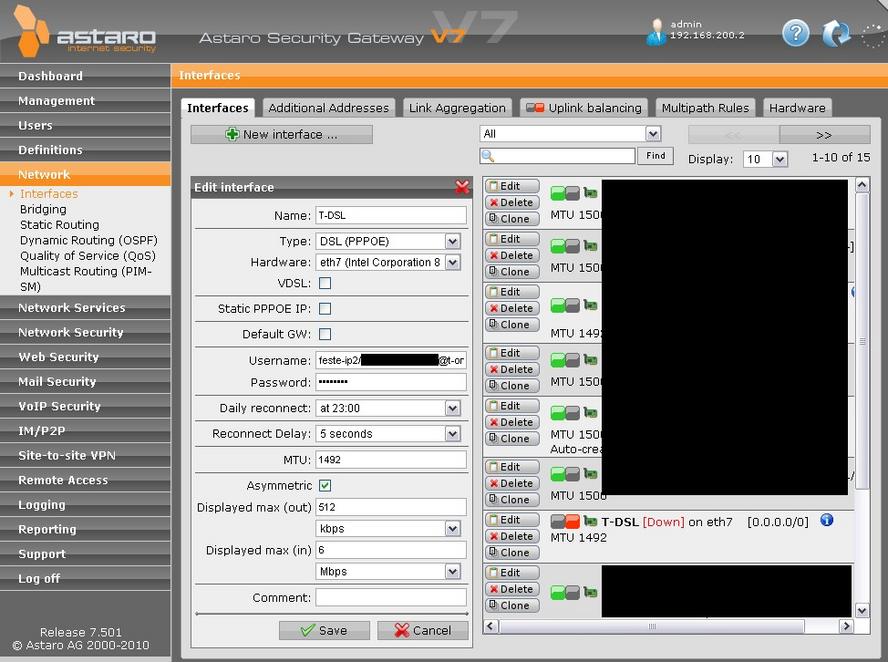This screenshot has width=888, height=662.
Task: Click the search magnifier icon
Action: (488, 156)
